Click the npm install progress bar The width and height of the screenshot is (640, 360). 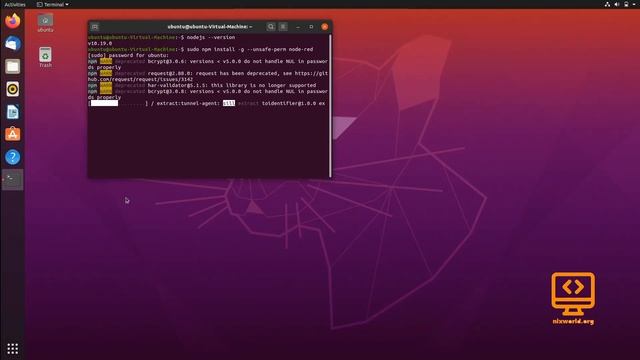118,103
